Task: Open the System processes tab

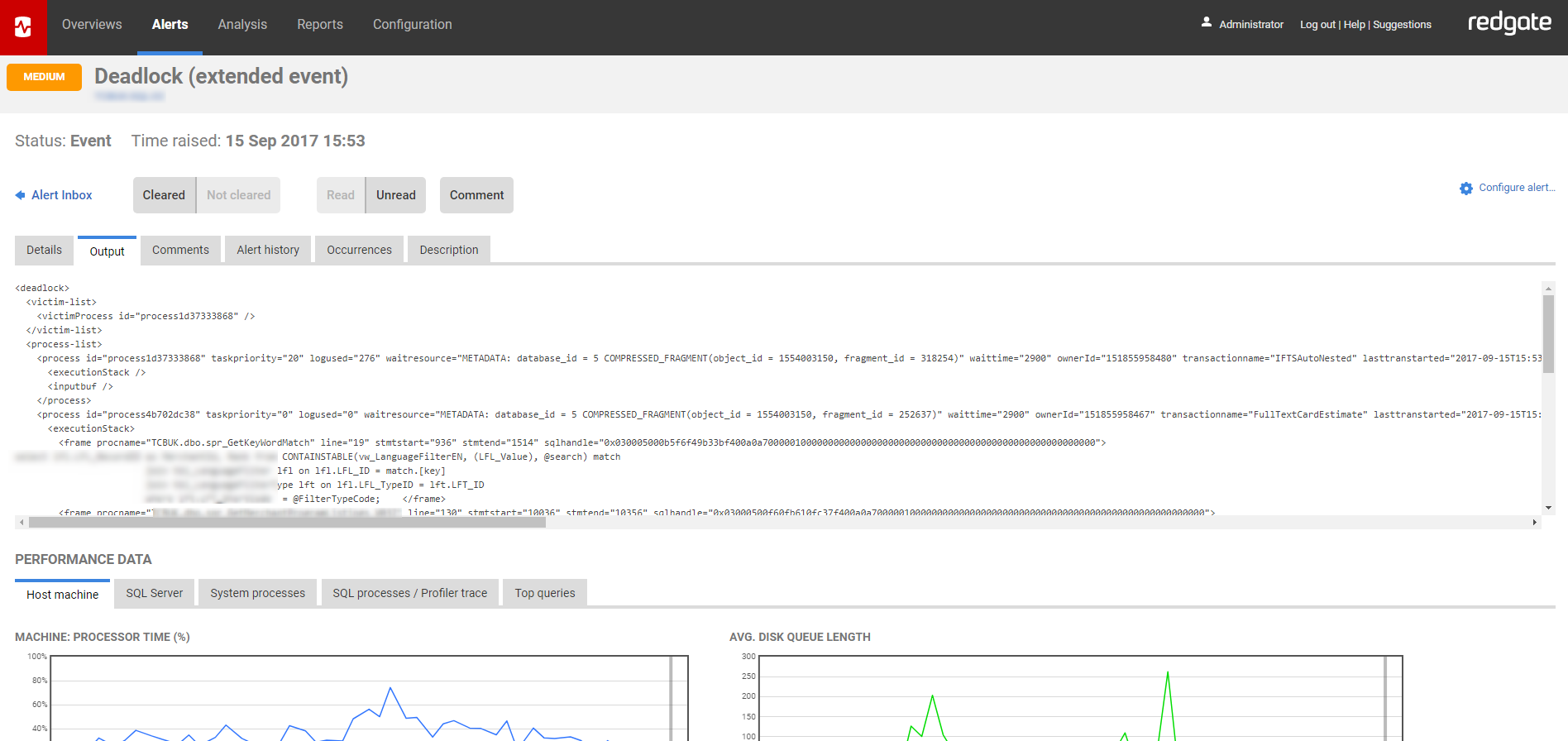Action: (257, 593)
